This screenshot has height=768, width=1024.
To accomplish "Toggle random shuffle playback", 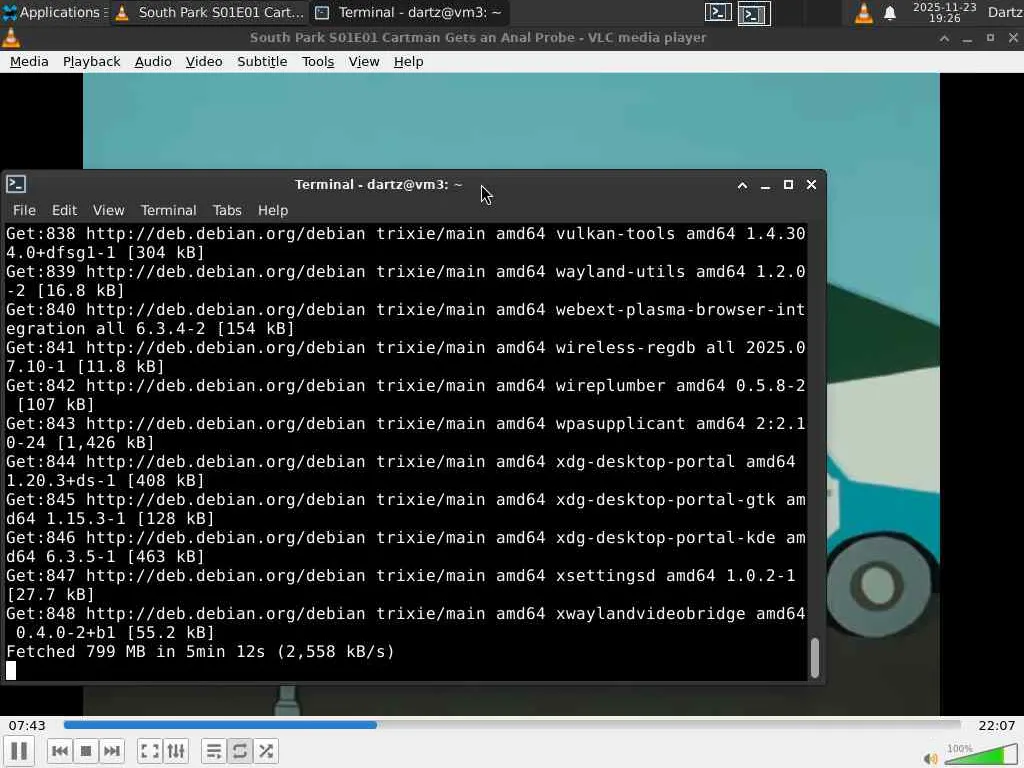I will click(x=266, y=751).
